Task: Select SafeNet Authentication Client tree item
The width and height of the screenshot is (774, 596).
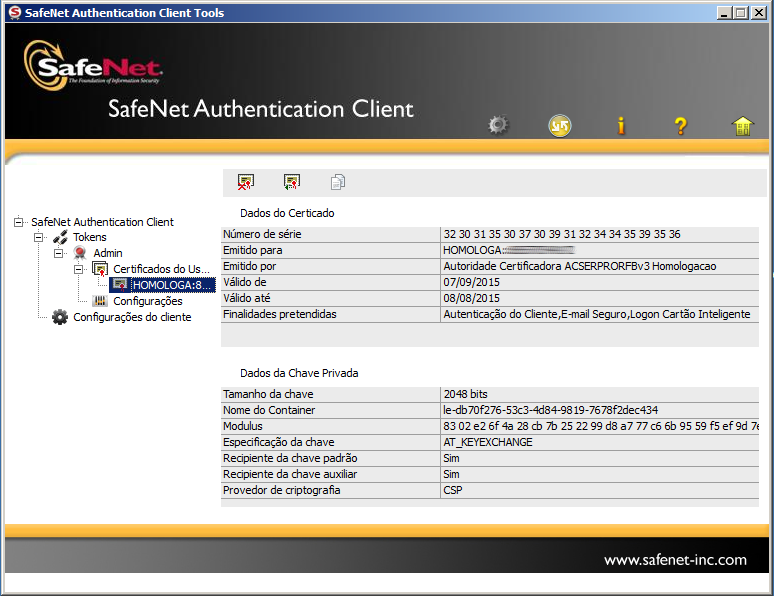Action: 102,222
